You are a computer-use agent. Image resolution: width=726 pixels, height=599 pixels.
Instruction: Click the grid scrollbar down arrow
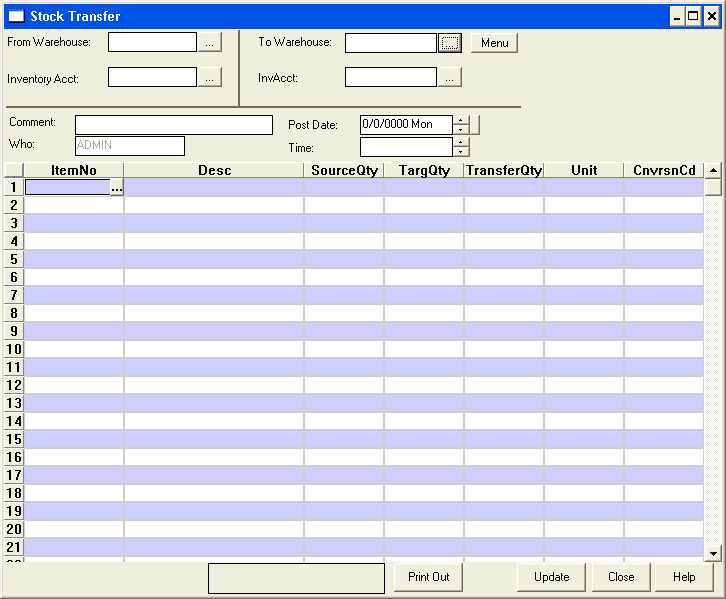point(713,553)
